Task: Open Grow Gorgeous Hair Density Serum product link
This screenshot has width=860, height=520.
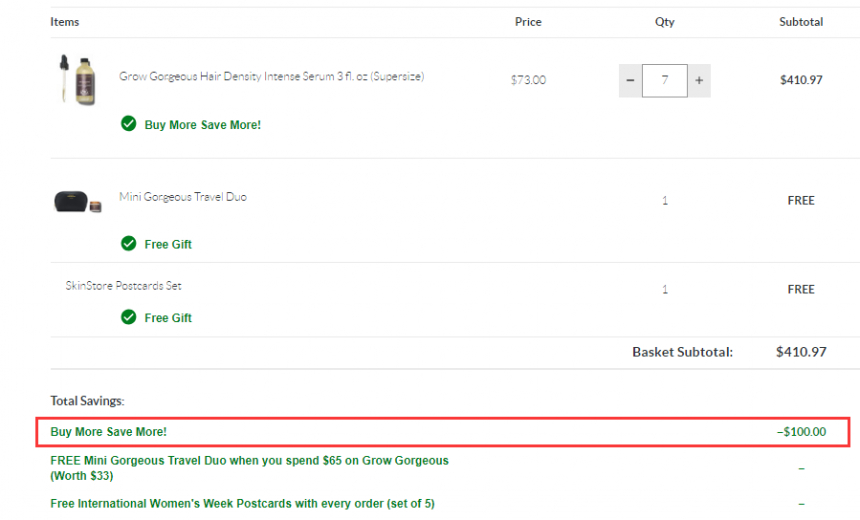Action: click(x=271, y=76)
